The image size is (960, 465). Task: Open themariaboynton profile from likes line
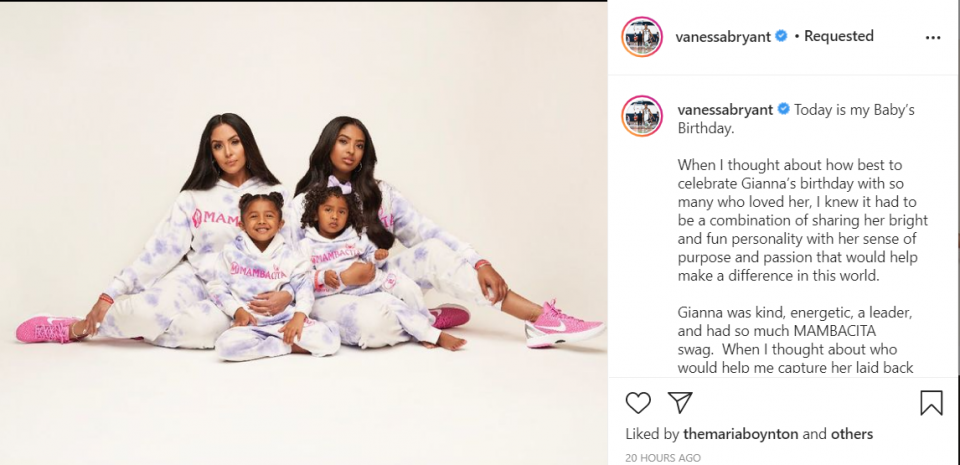click(740, 434)
